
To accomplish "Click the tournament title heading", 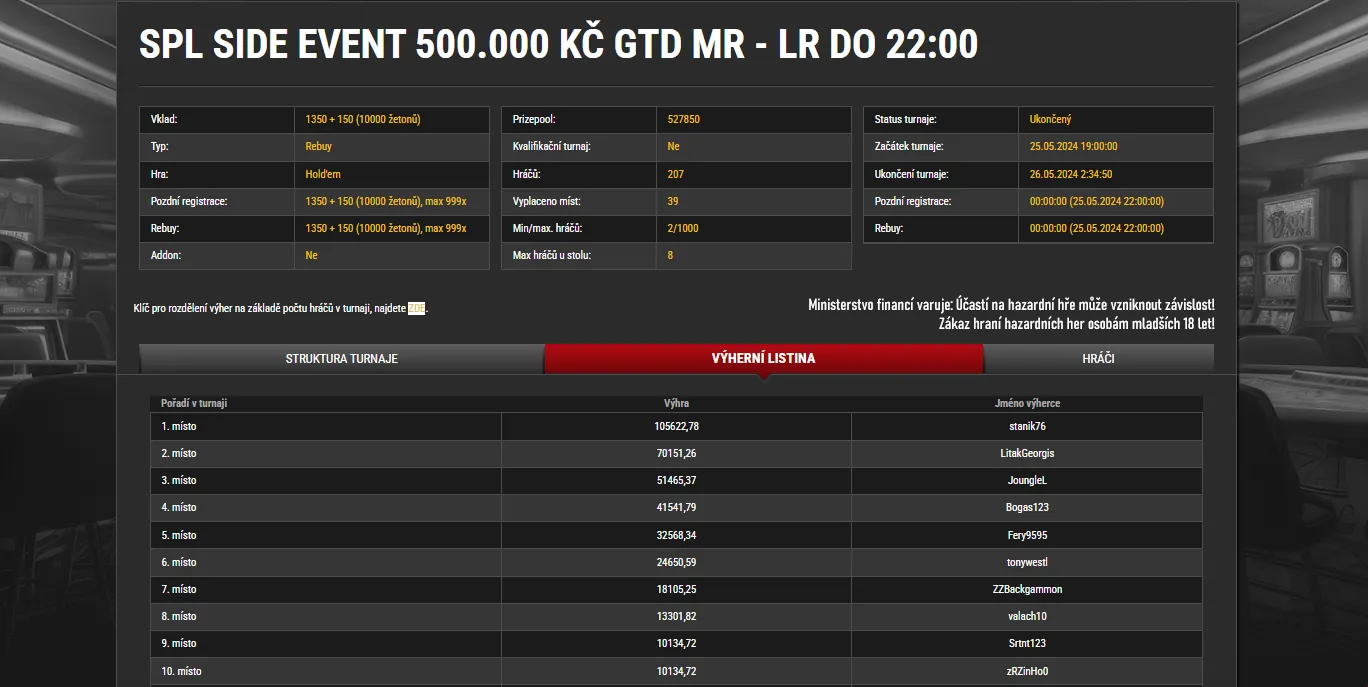I will (x=558, y=43).
